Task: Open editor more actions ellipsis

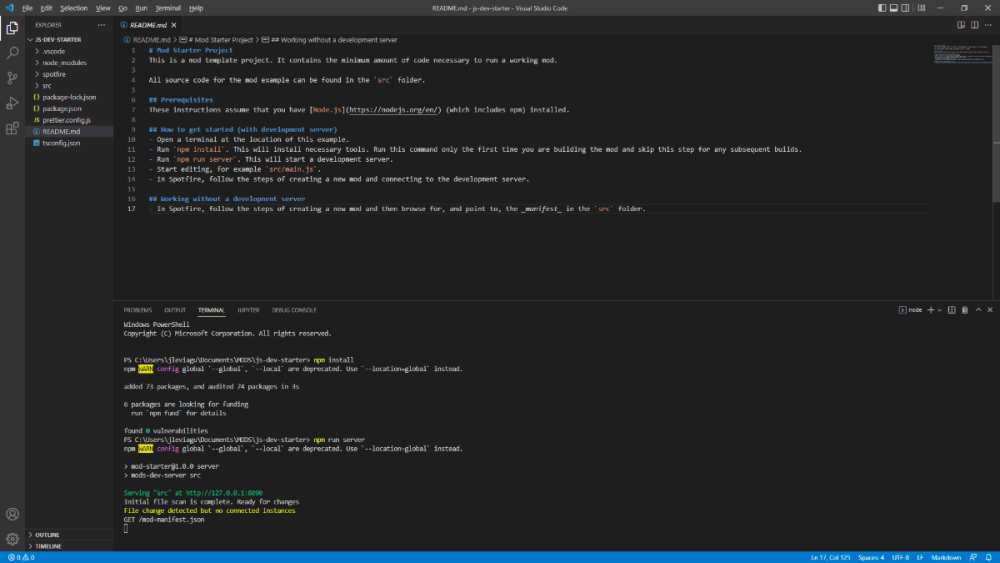Action: coord(988,25)
